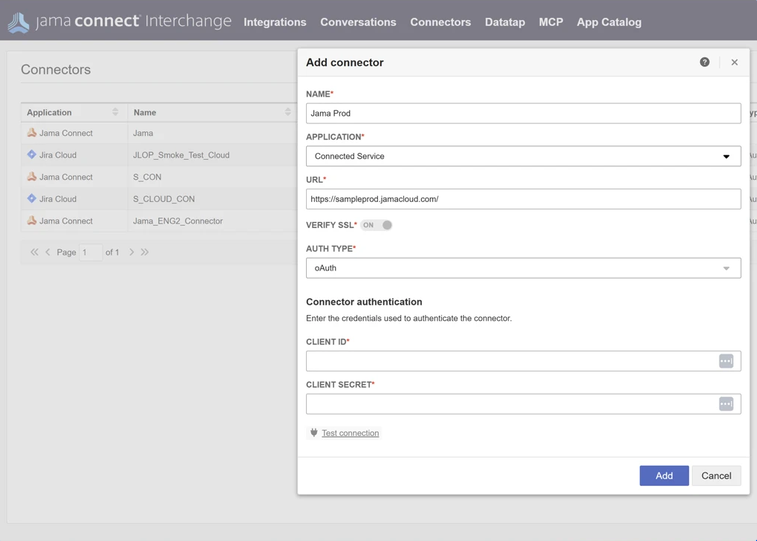Click the Cancel button

pyautogui.click(x=716, y=476)
